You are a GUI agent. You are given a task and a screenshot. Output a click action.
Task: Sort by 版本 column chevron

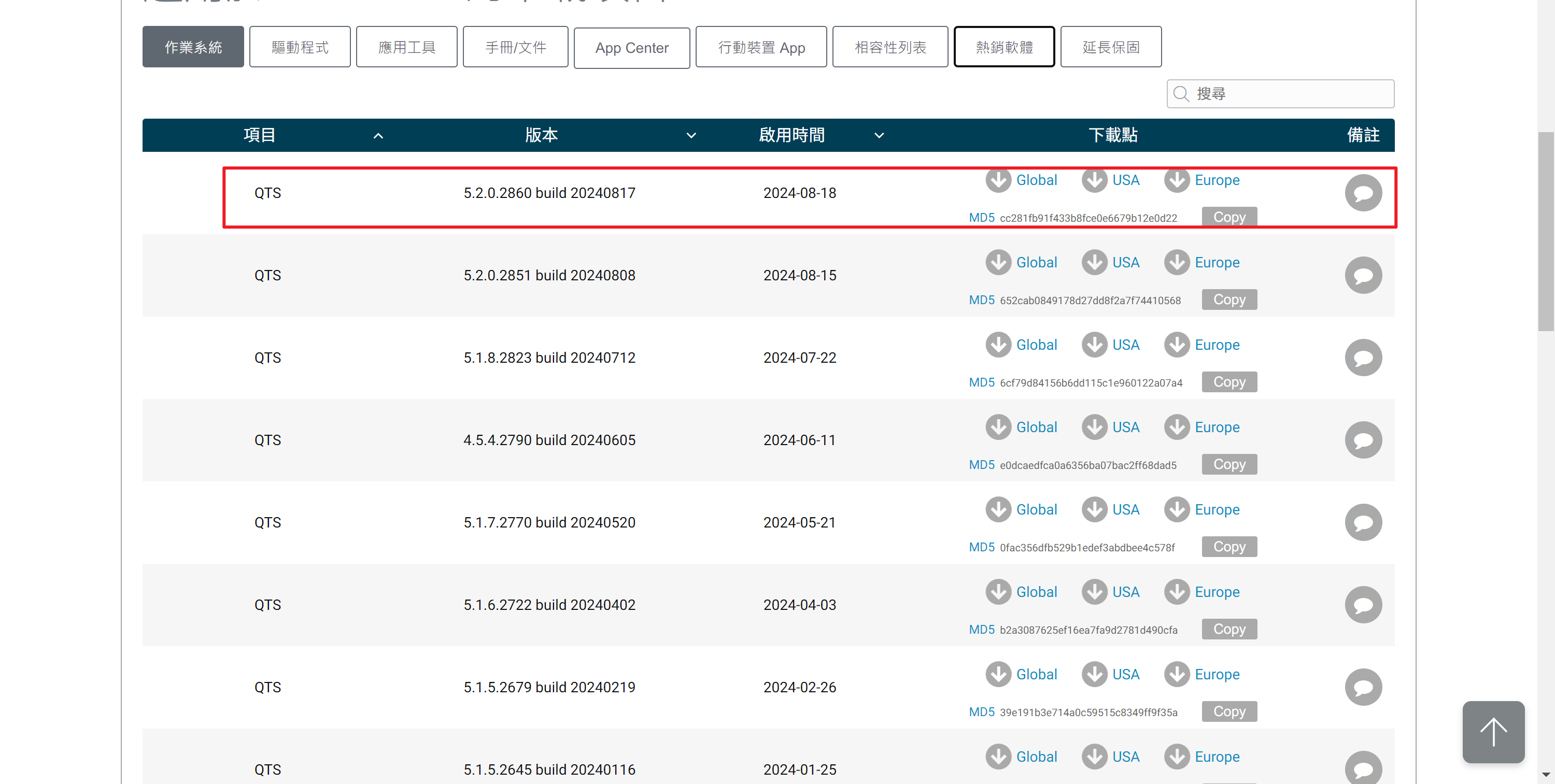pyautogui.click(x=691, y=136)
